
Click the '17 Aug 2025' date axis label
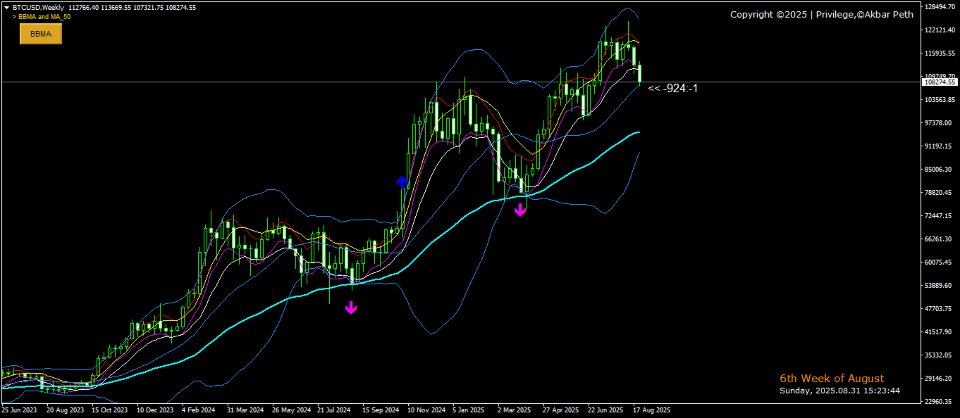coord(650,409)
